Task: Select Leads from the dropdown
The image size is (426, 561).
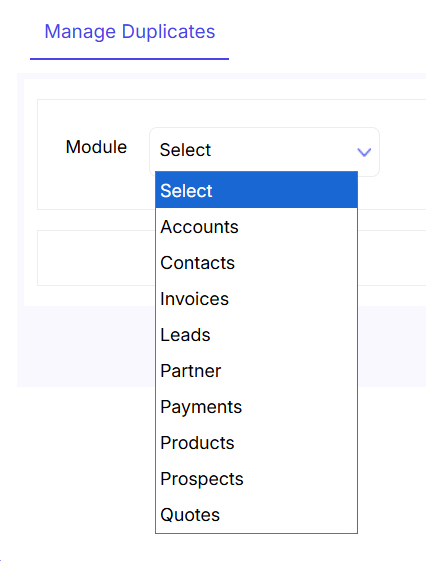Action: (x=256, y=335)
